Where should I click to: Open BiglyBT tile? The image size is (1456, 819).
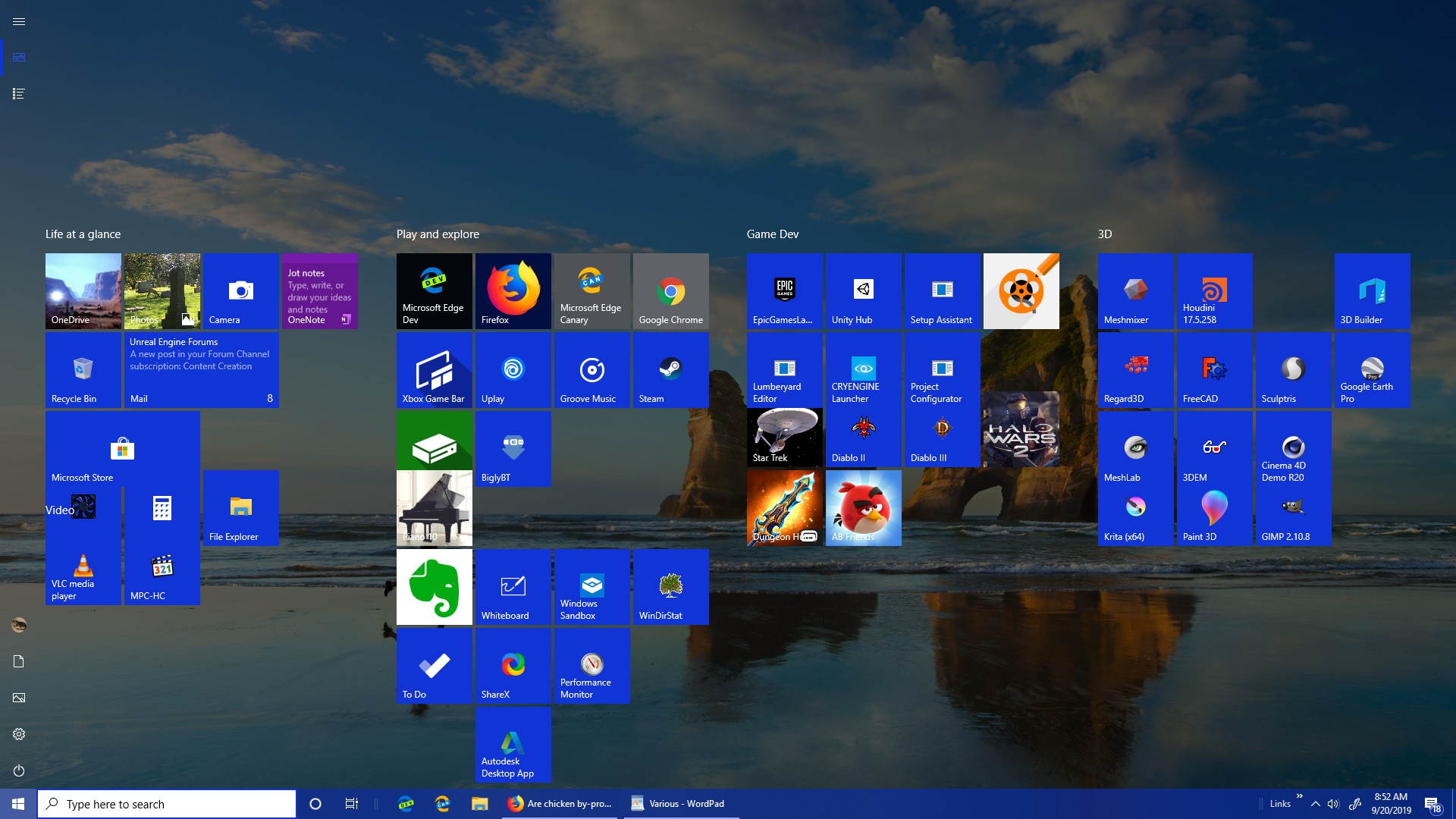pos(513,449)
